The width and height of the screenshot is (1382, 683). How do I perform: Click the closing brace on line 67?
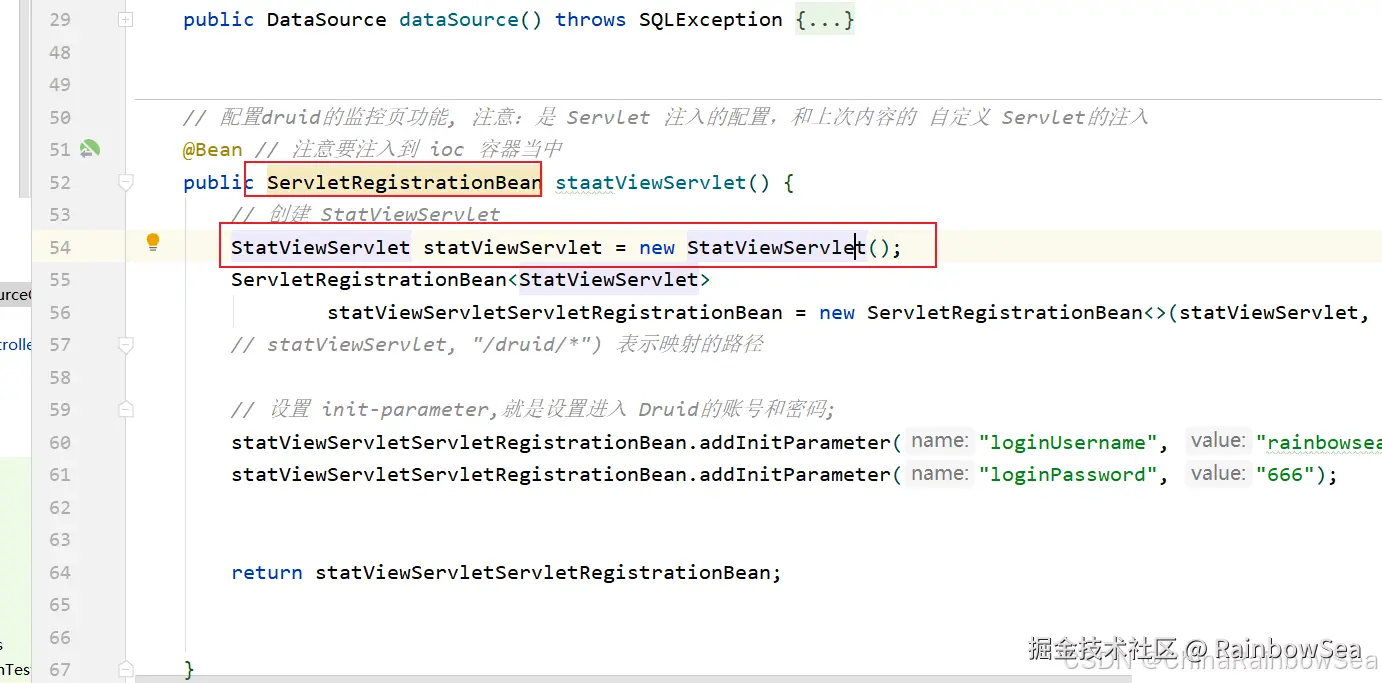[x=189, y=669]
